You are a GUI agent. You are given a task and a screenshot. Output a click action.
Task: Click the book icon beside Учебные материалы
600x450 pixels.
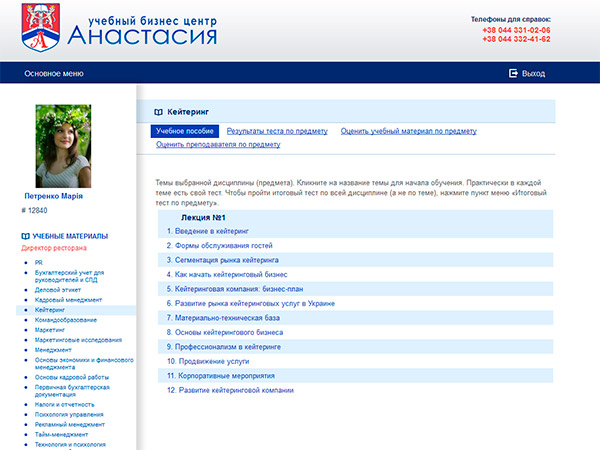[25, 235]
